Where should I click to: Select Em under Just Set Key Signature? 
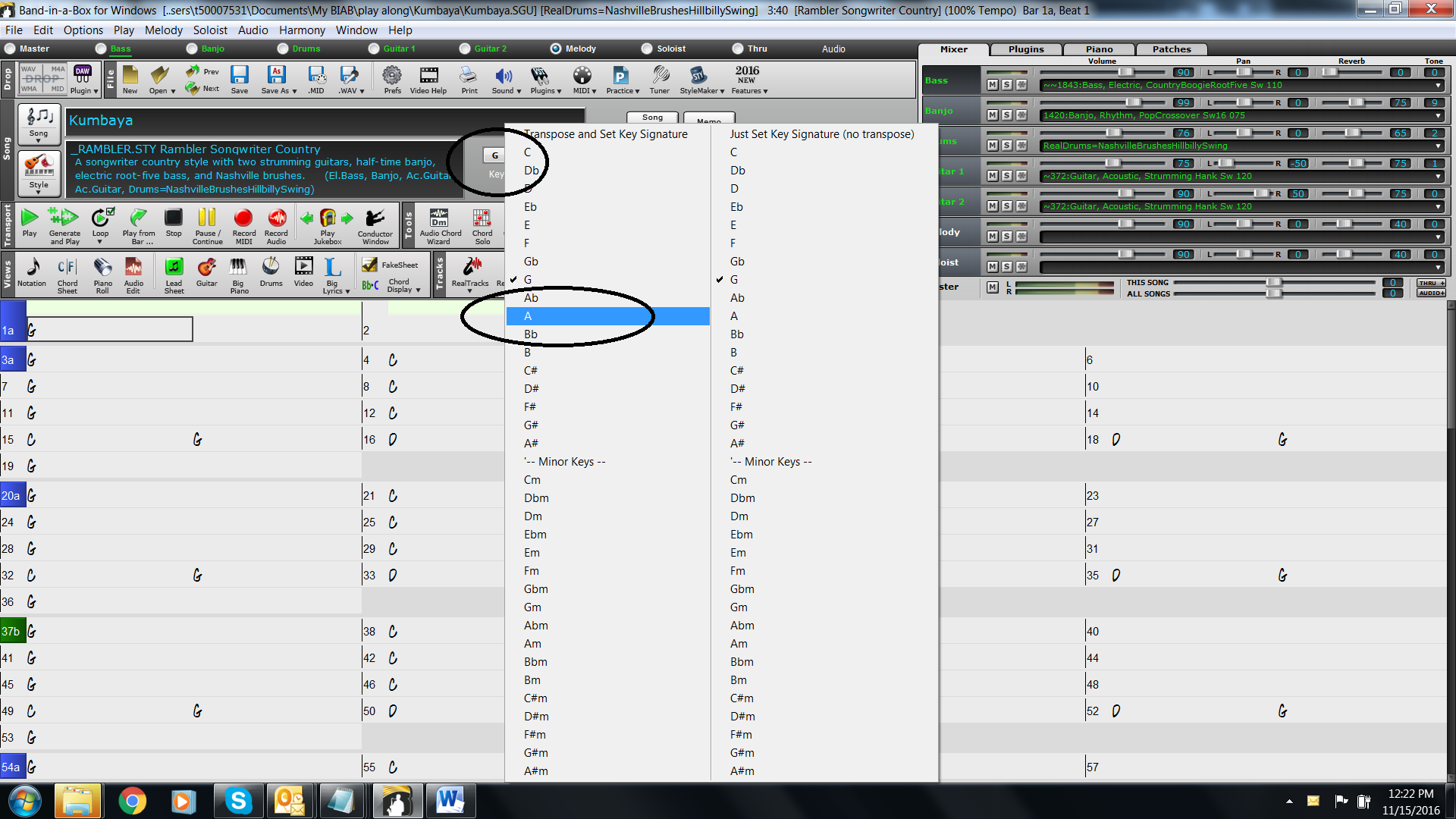[824, 553]
